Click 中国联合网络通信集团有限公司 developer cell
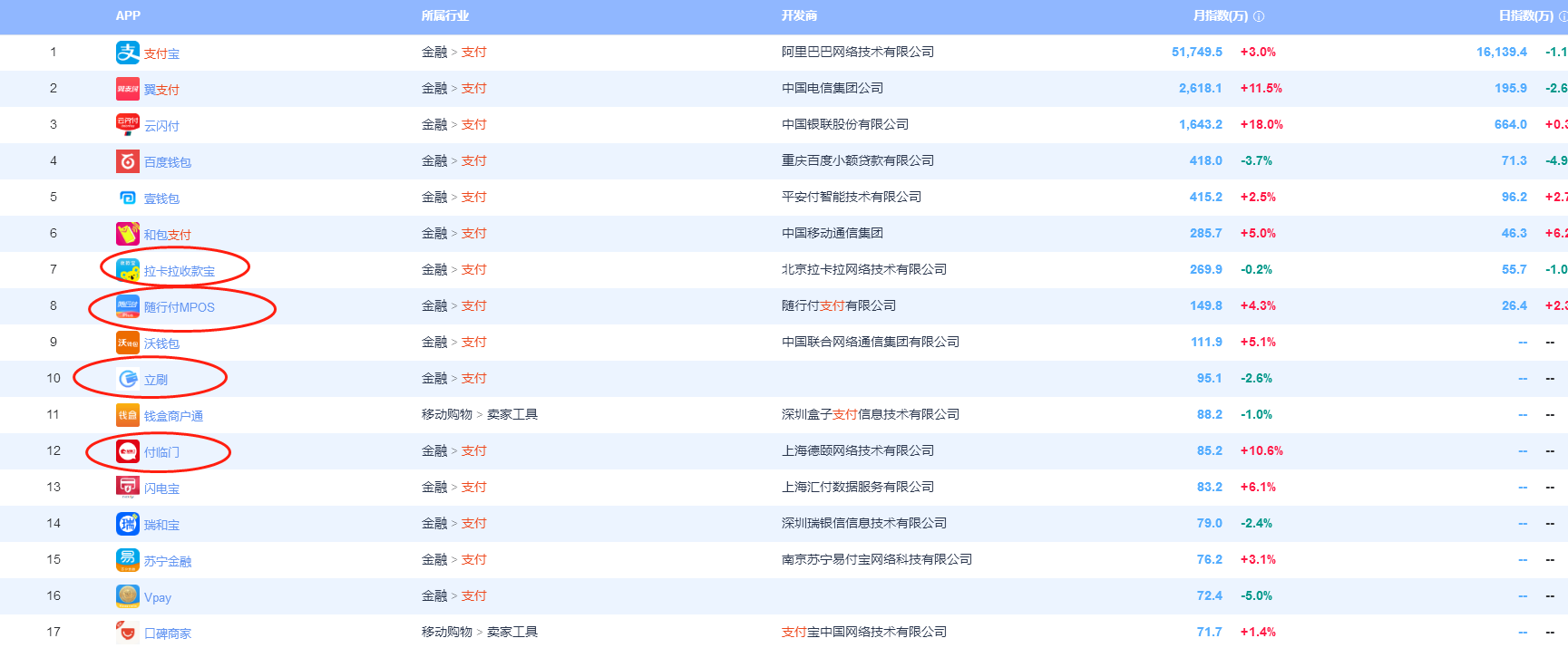 pos(871,342)
